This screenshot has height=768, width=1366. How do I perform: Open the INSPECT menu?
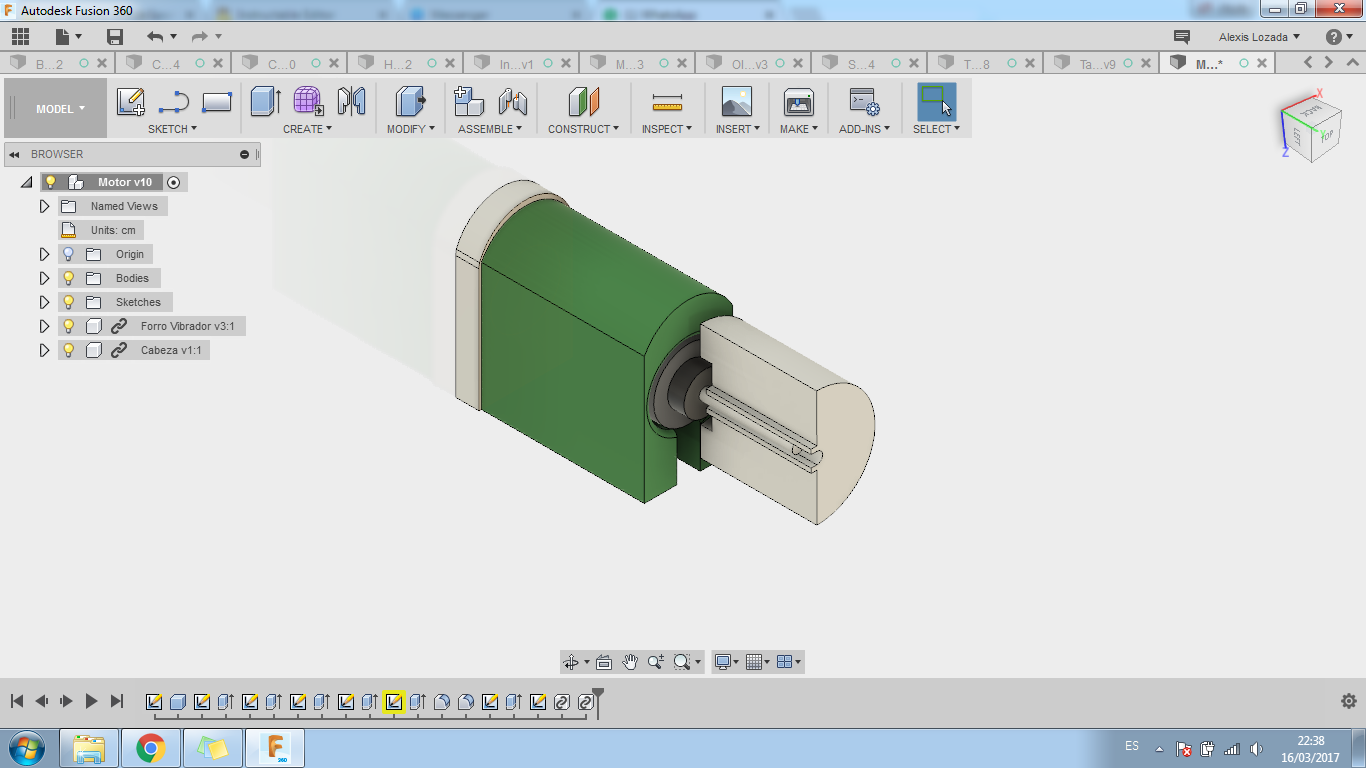(667, 129)
